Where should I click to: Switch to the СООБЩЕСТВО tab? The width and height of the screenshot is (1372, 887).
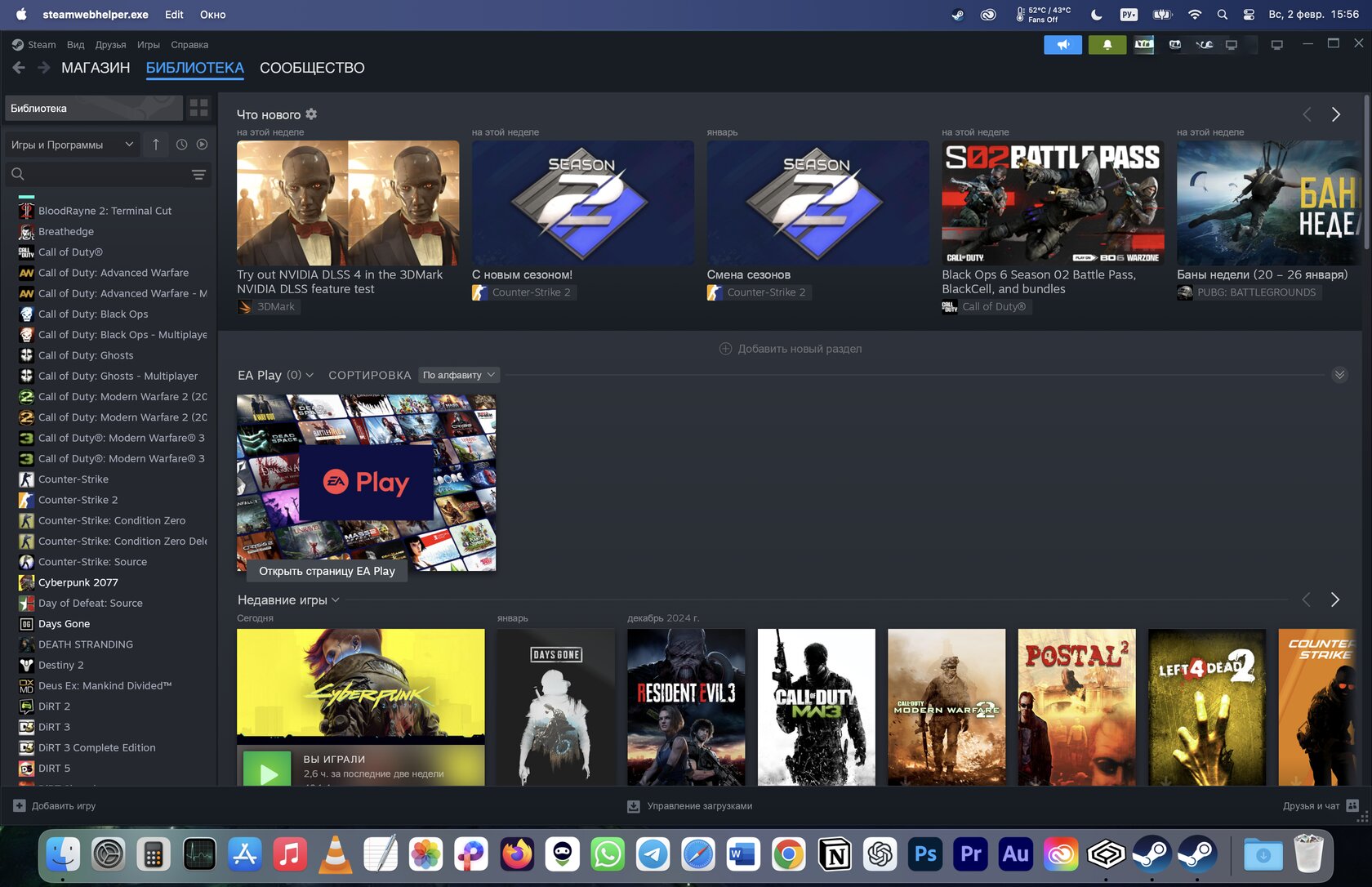(x=312, y=68)
